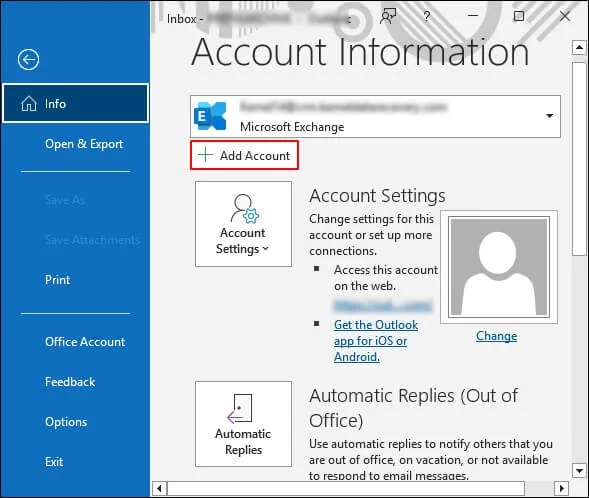Open the Feedback page
This screenshot has height=498, width=589.
[x=70, y=382]
